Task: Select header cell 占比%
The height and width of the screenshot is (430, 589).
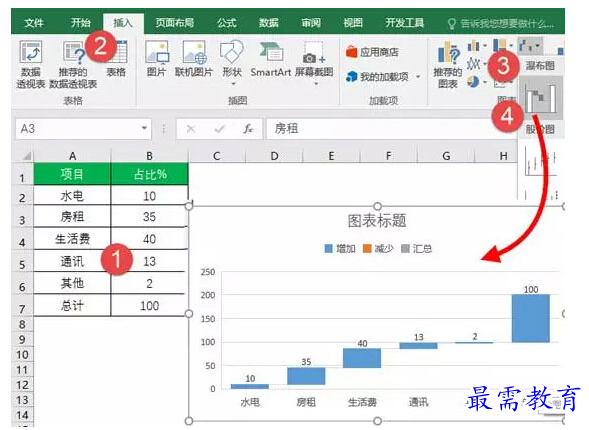Action: (150, 174)
